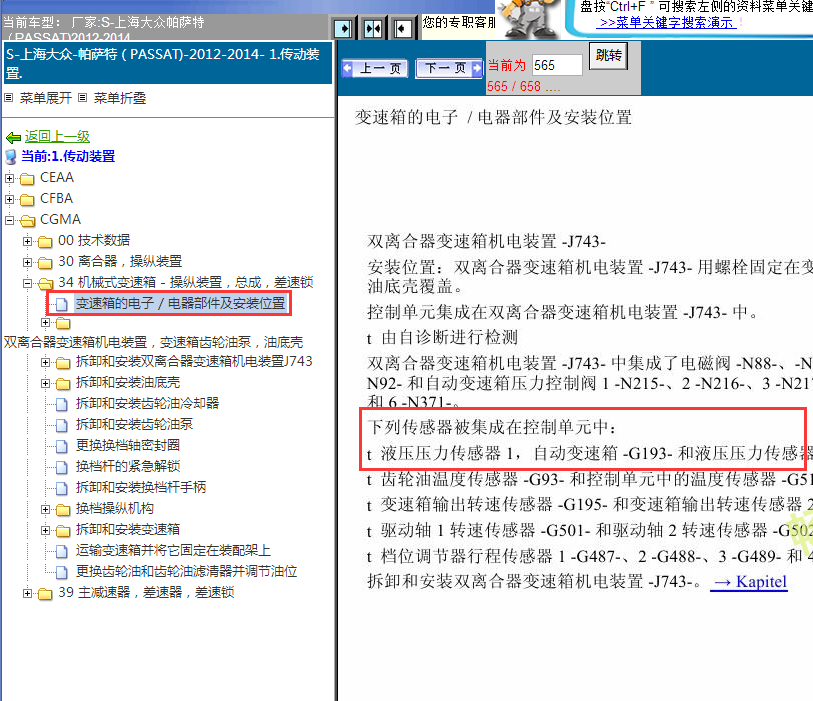
Task: Select 变速箱的电子 / 电器部件及安装位置 item
Action: (180, 303)
